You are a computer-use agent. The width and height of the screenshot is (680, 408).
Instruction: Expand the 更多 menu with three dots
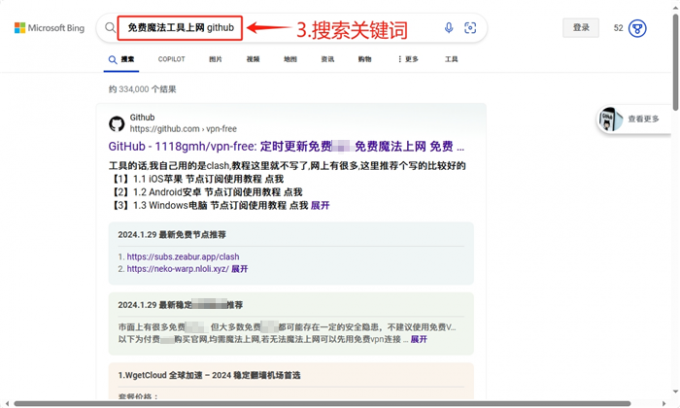[x=408, y=59]
